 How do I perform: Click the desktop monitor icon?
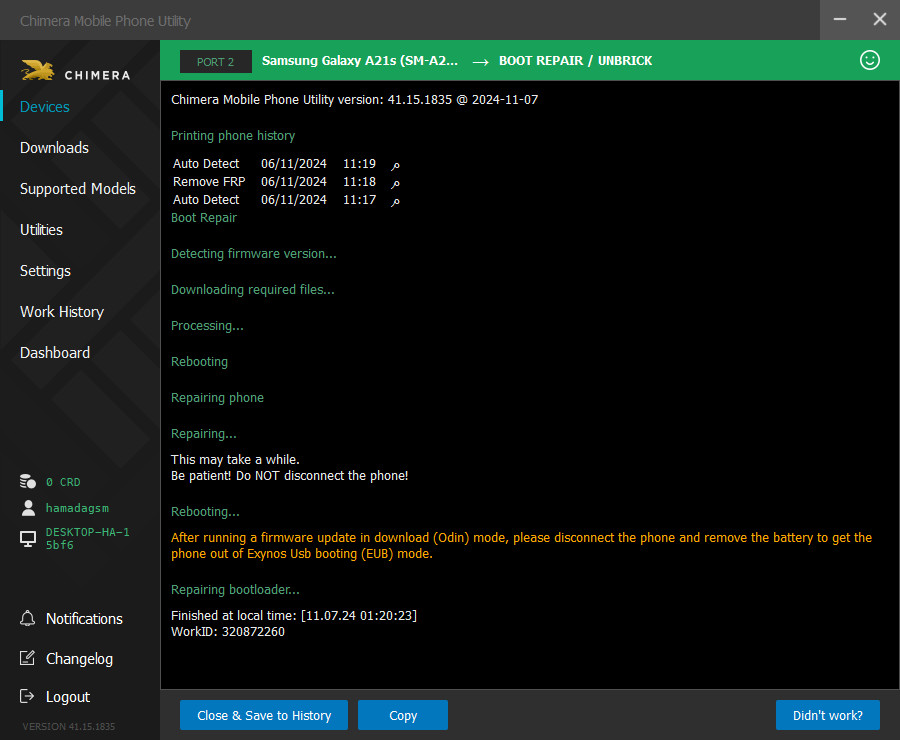coord(28,538)
